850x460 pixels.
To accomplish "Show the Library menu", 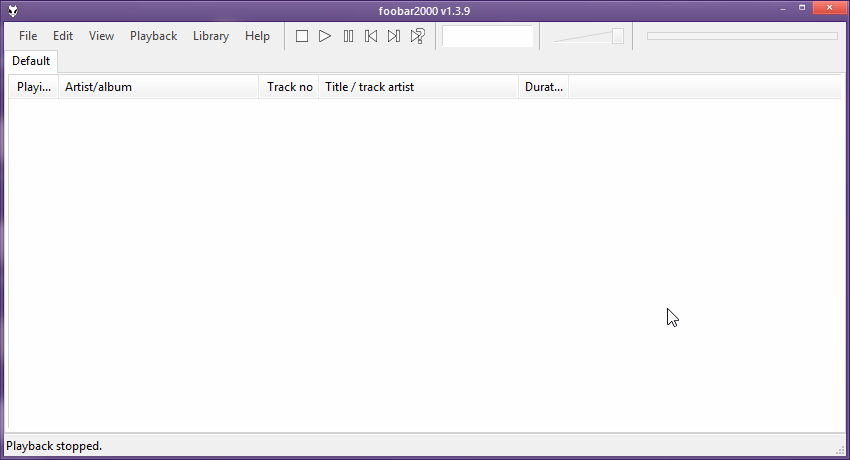I will 211,36.
